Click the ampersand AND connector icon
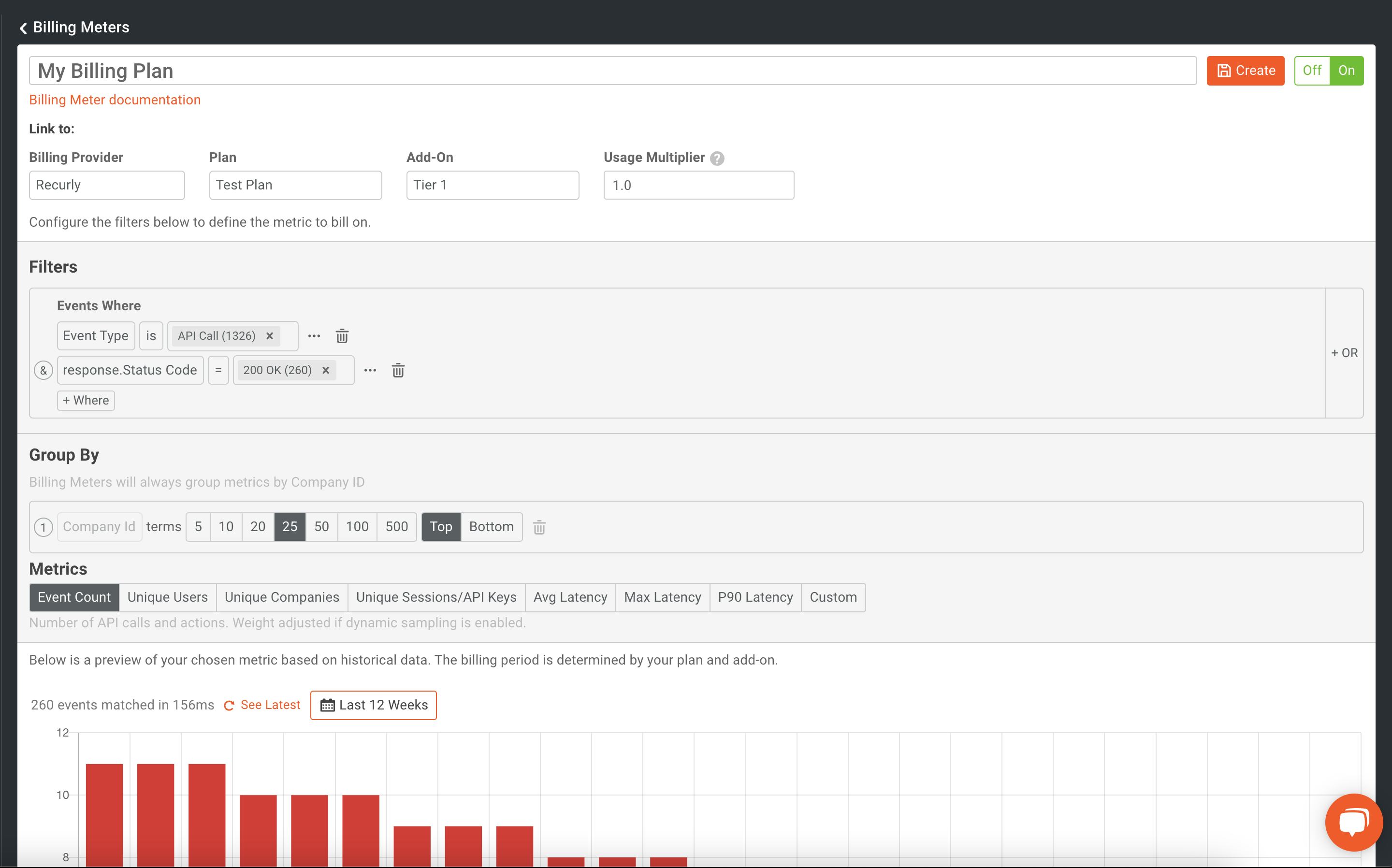This screenshot has width=1392, height=868. tap(43, 370)
